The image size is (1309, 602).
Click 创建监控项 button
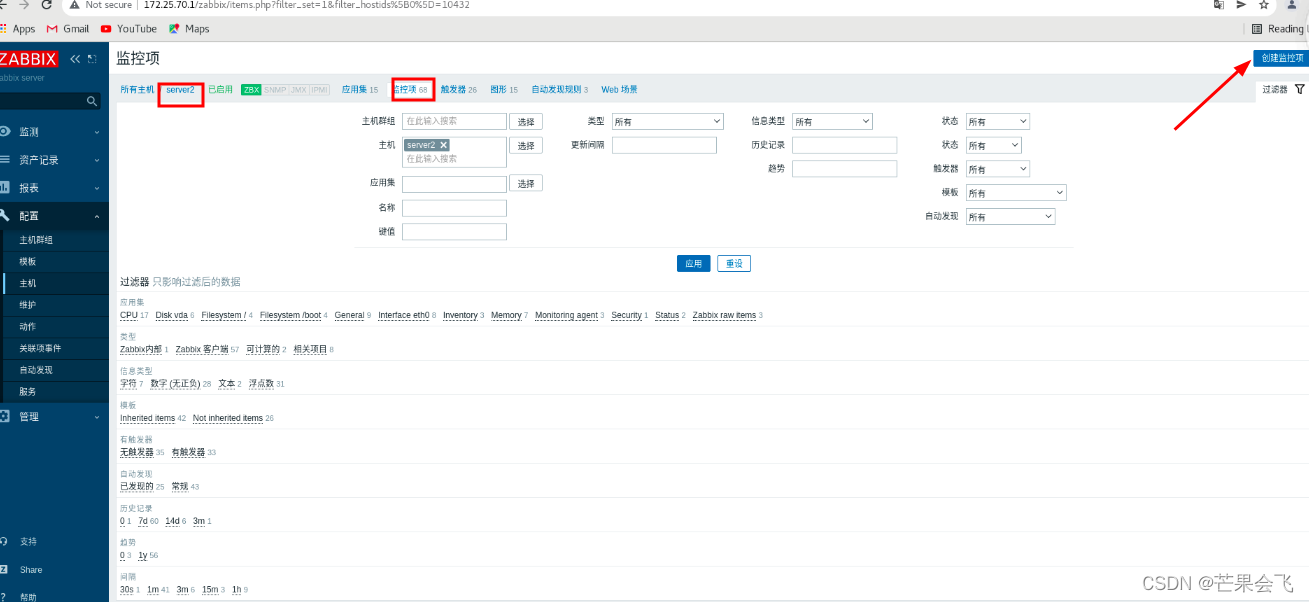[1280, 58]
